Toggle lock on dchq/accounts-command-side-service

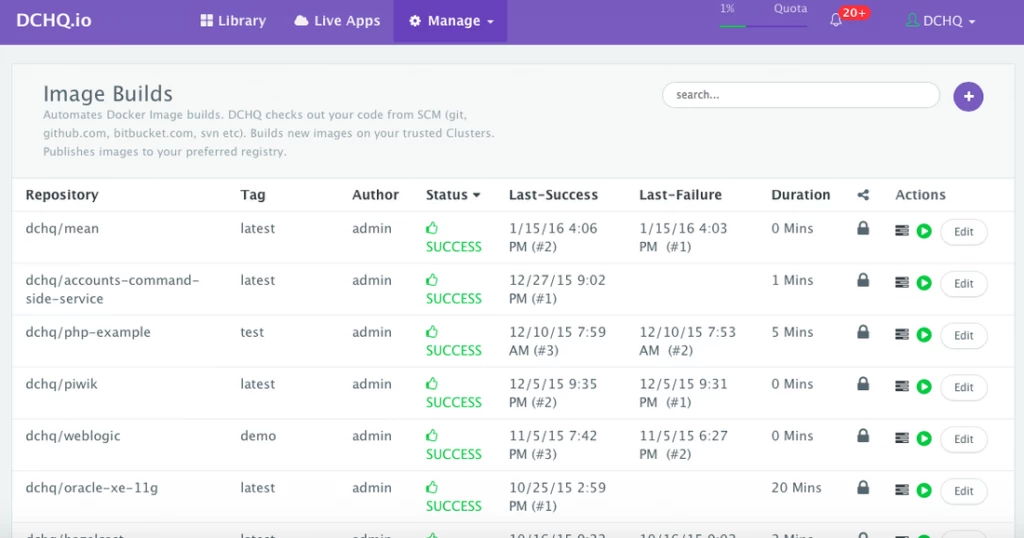(863, 280)
